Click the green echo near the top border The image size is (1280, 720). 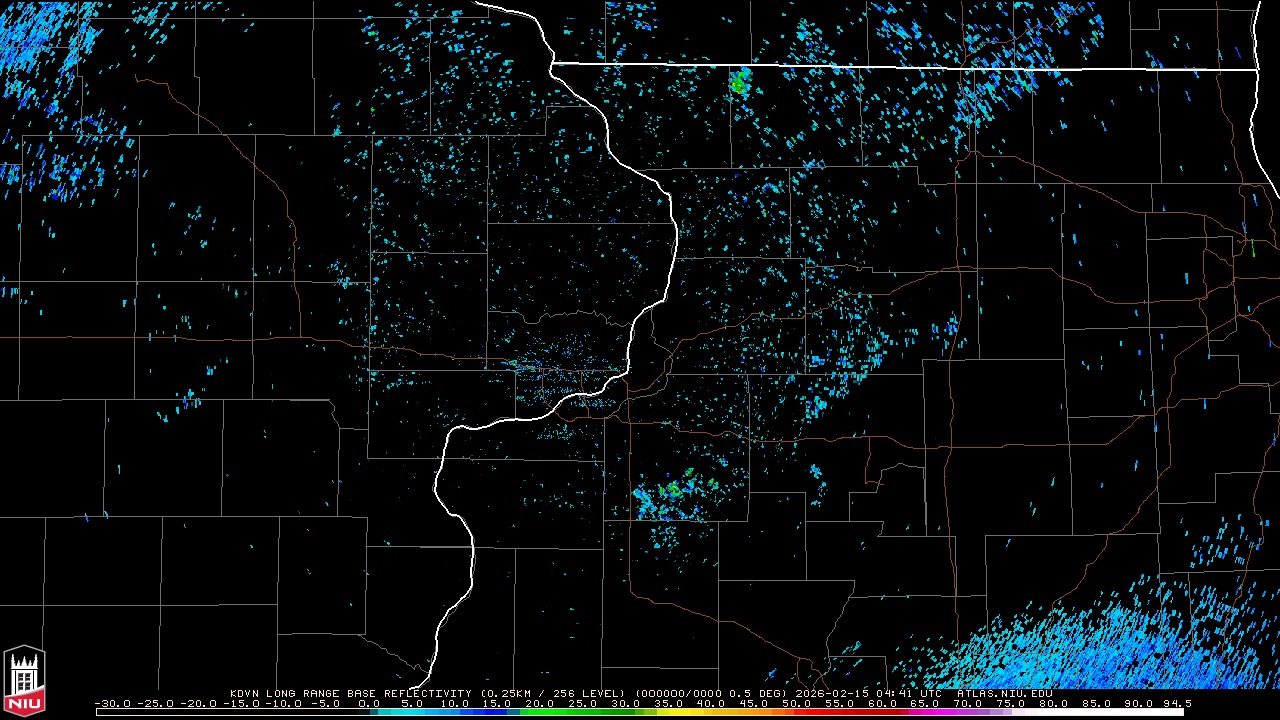point(739,80)
